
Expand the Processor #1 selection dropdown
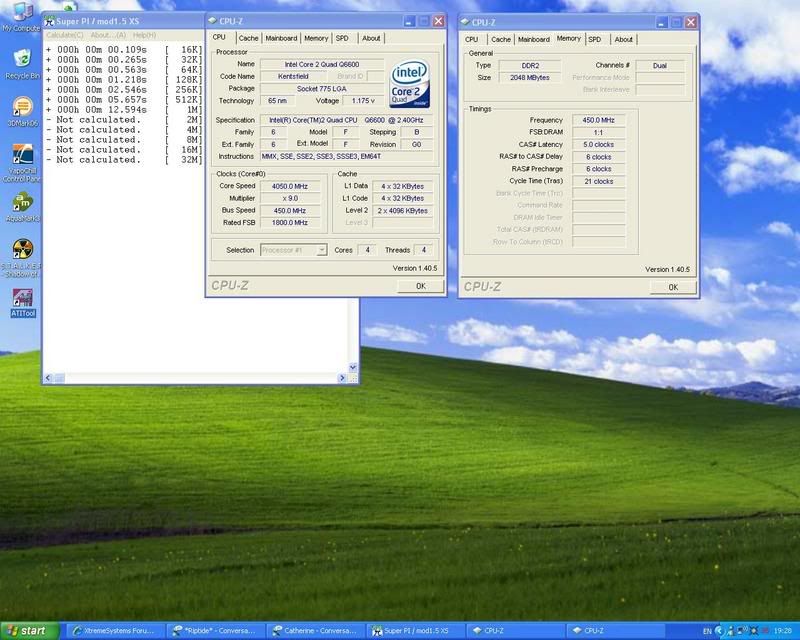321,250
